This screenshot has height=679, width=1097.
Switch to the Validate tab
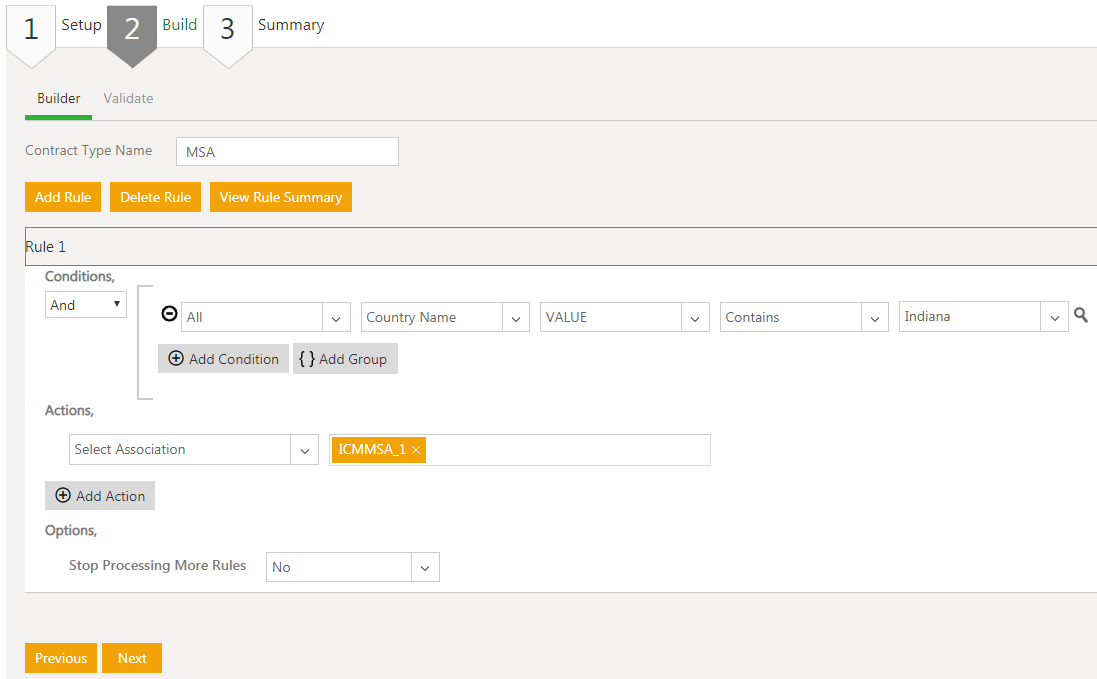(x=128, y=98)
